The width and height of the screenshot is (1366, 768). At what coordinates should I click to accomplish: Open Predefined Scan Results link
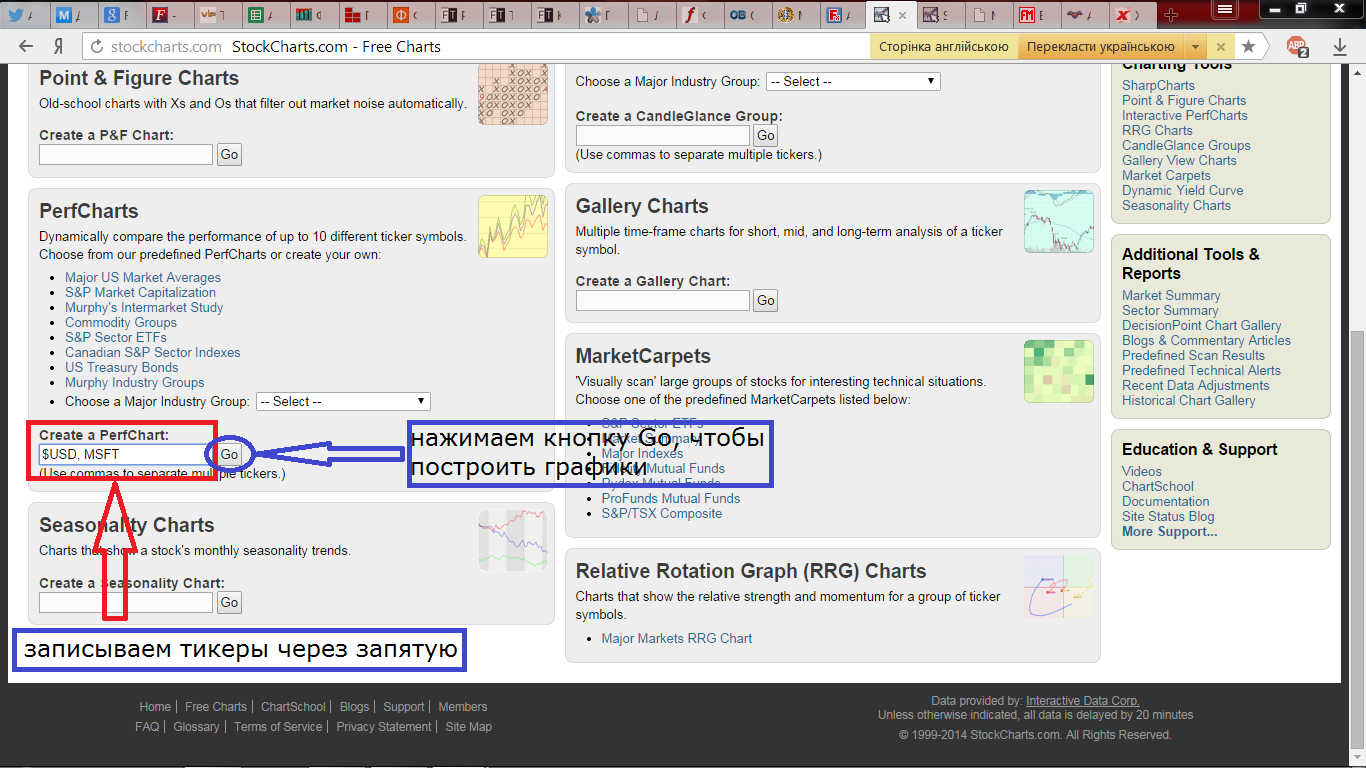pyautogui.click(x=1193, y=355)
